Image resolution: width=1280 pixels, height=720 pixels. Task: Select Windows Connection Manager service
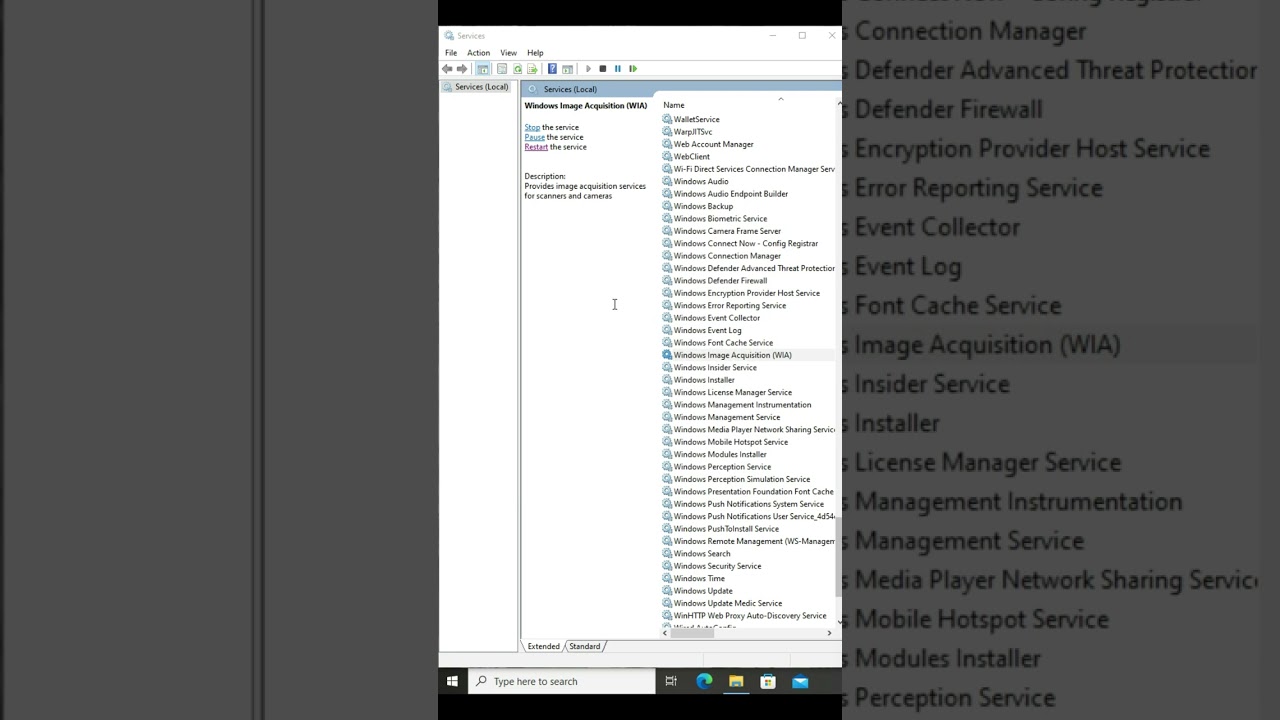727,256
